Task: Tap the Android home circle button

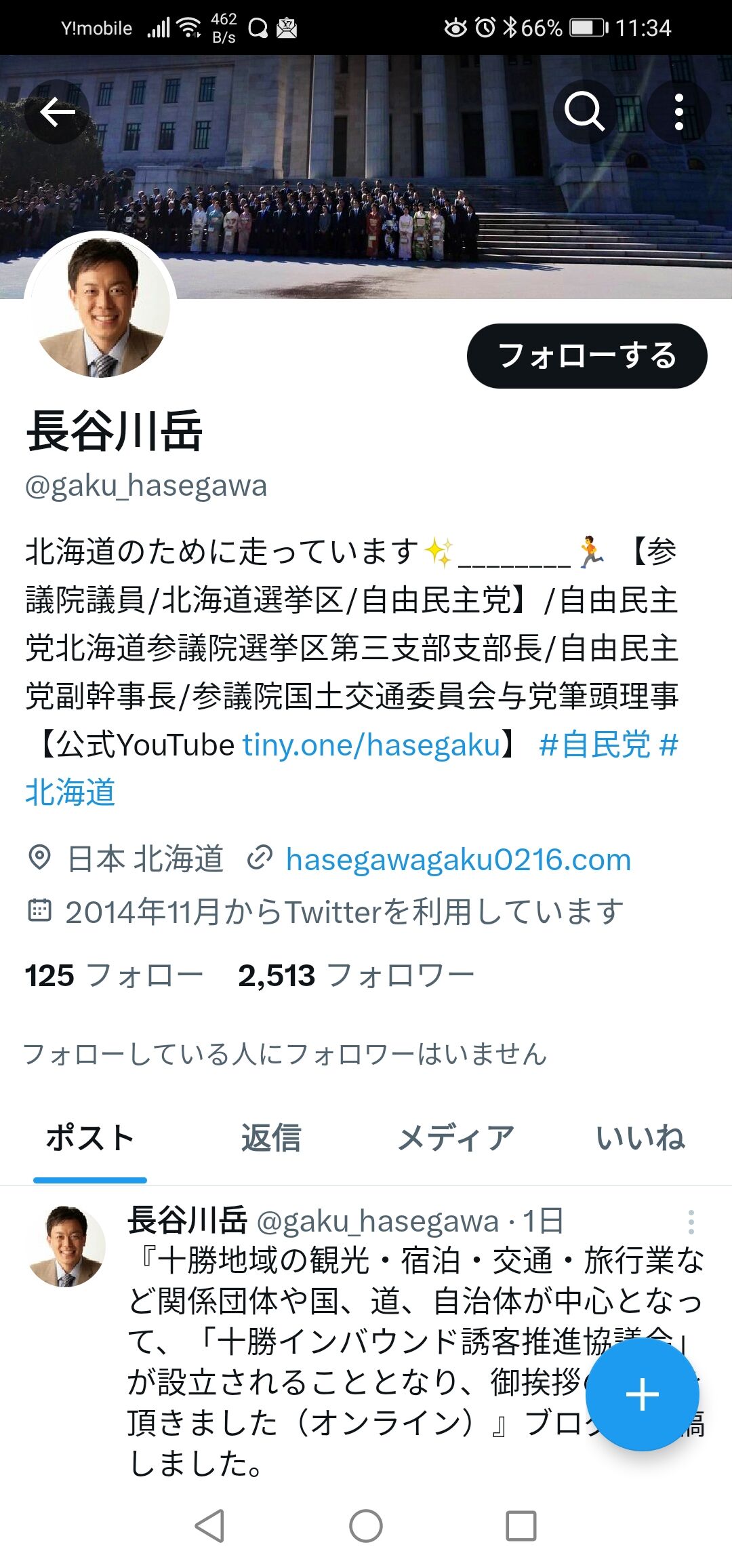Action: click(366, 1527)
